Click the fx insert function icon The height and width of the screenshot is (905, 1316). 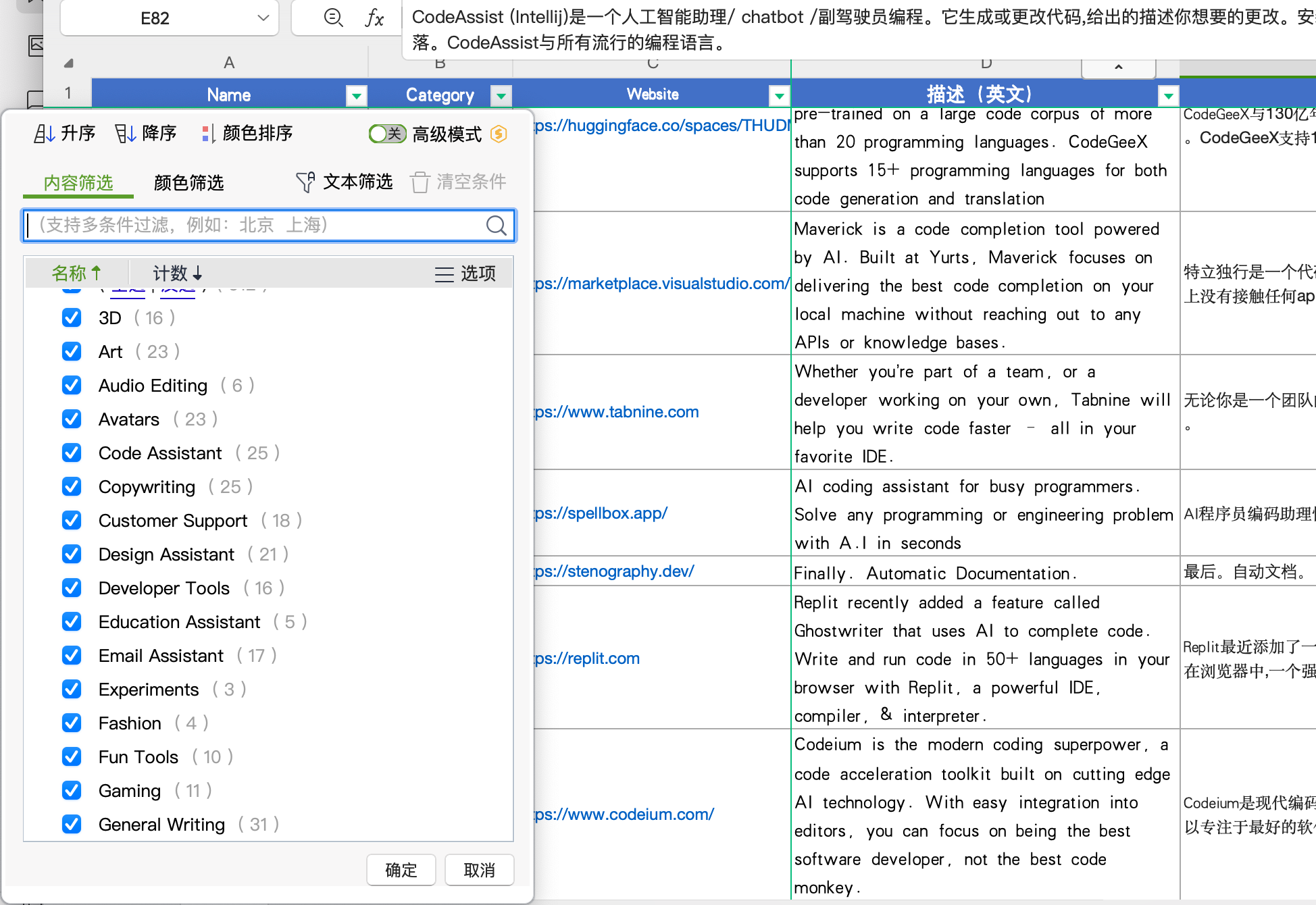point(374,18)
